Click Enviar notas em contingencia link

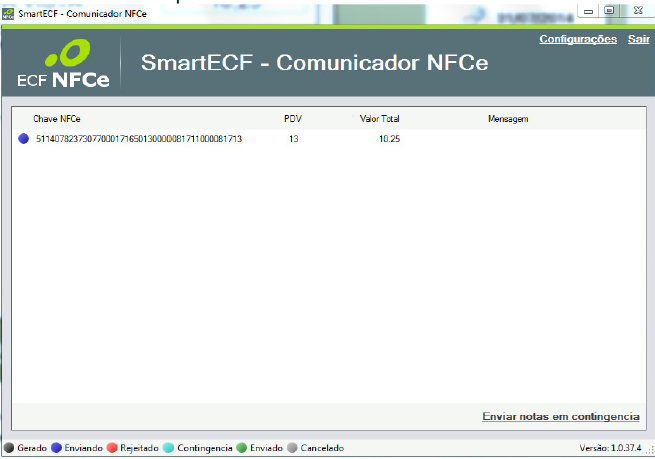(x=561, y=416)
